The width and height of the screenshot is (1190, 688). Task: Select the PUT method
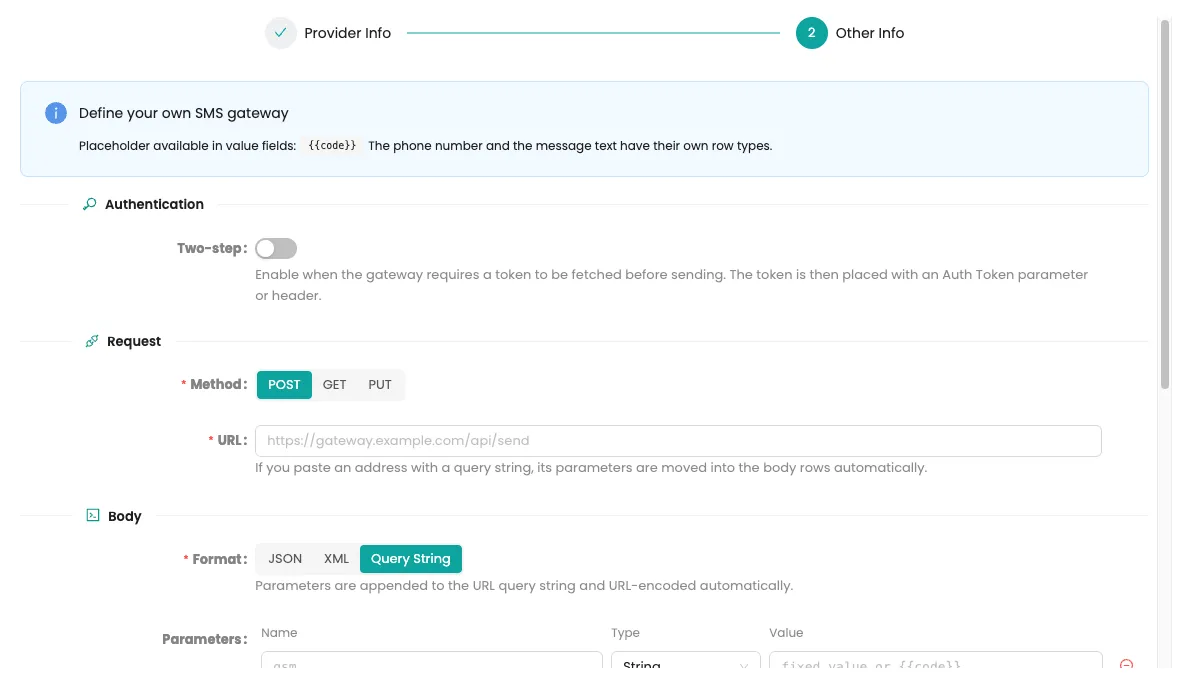coord(379,385)
